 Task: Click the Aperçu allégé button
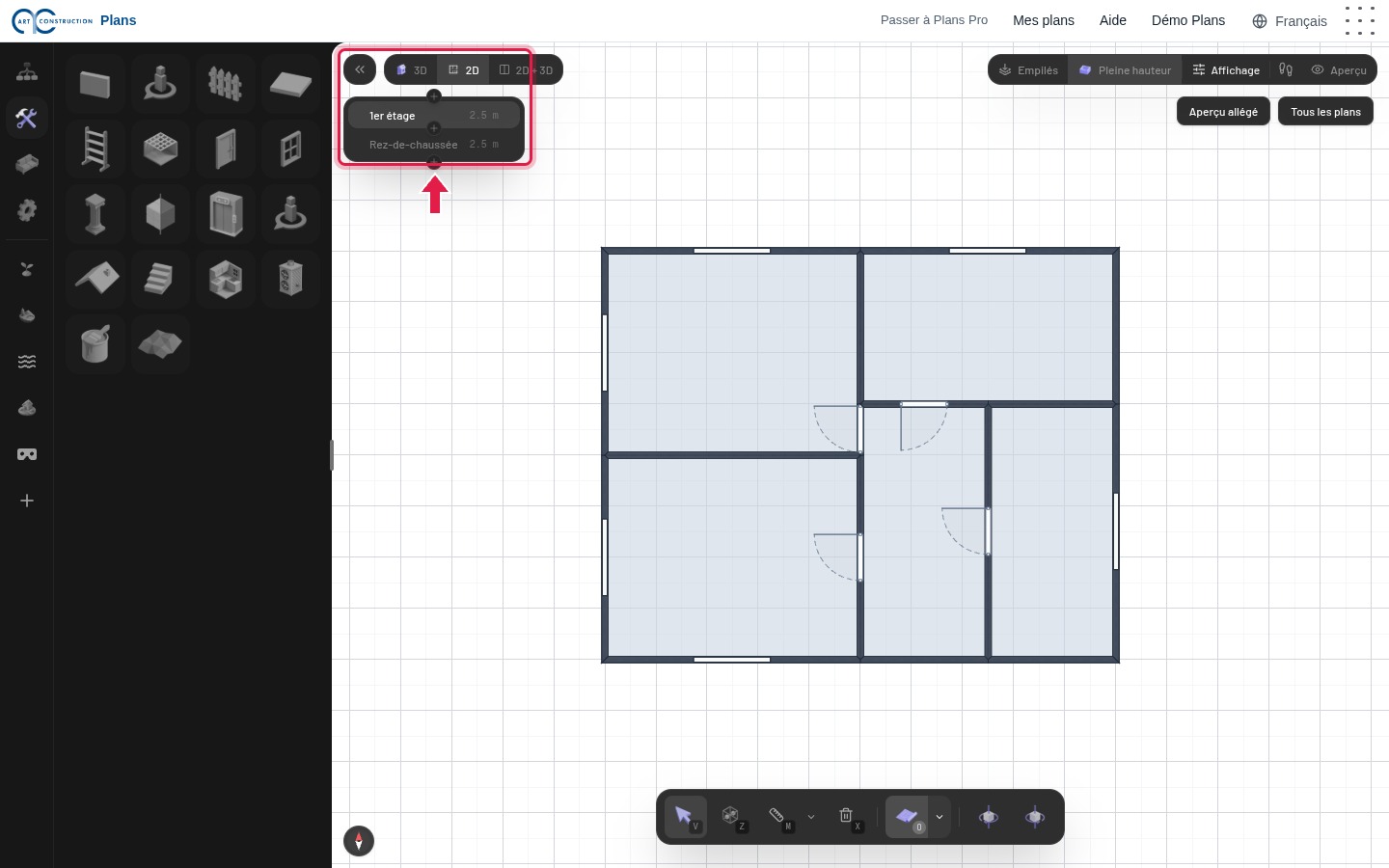pos(1223,112)
